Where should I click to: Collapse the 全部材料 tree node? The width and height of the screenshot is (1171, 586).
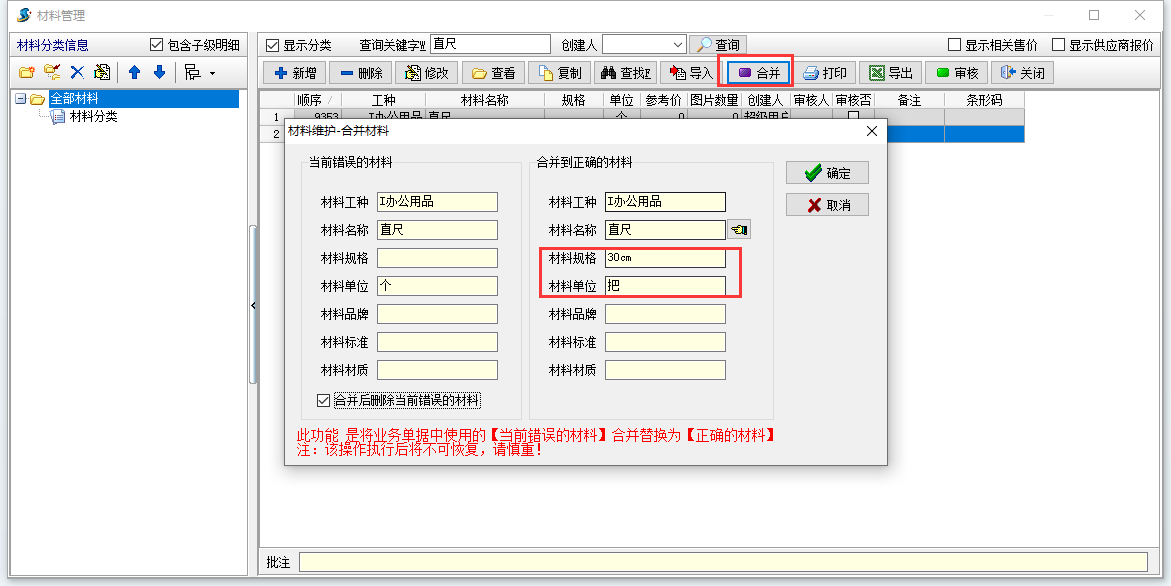[x=20, y=99]
